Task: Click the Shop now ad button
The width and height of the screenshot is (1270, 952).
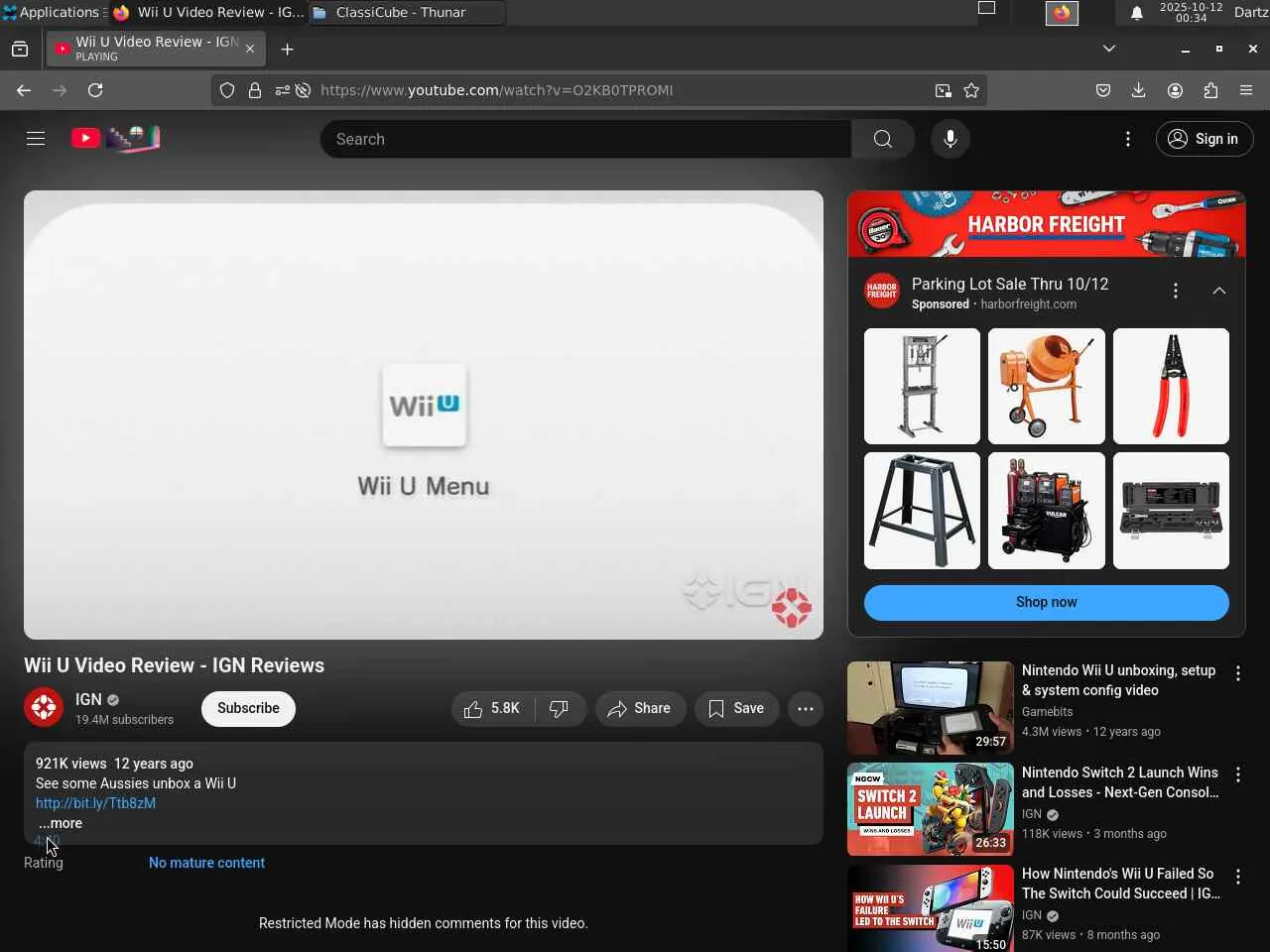Action: [1047, 602]
